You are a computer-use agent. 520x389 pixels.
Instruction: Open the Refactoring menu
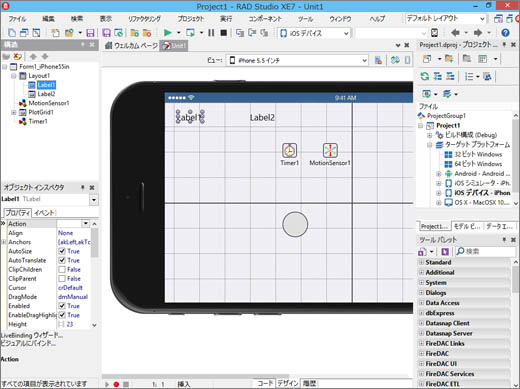144,19
